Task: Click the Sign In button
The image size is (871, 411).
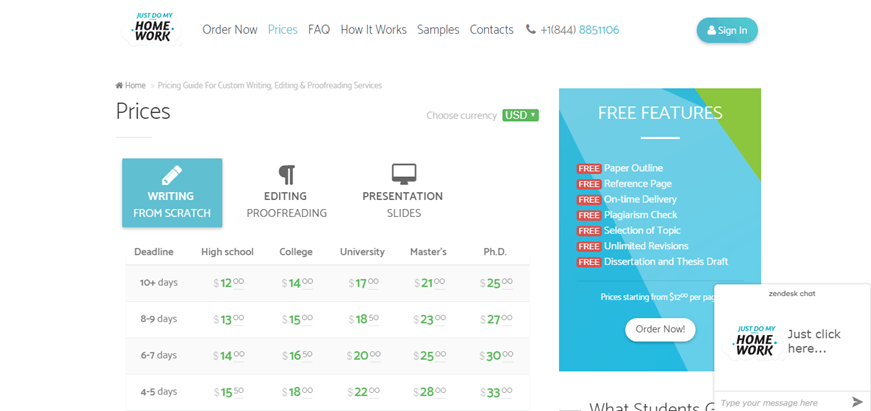Action: tap(727, 31)
